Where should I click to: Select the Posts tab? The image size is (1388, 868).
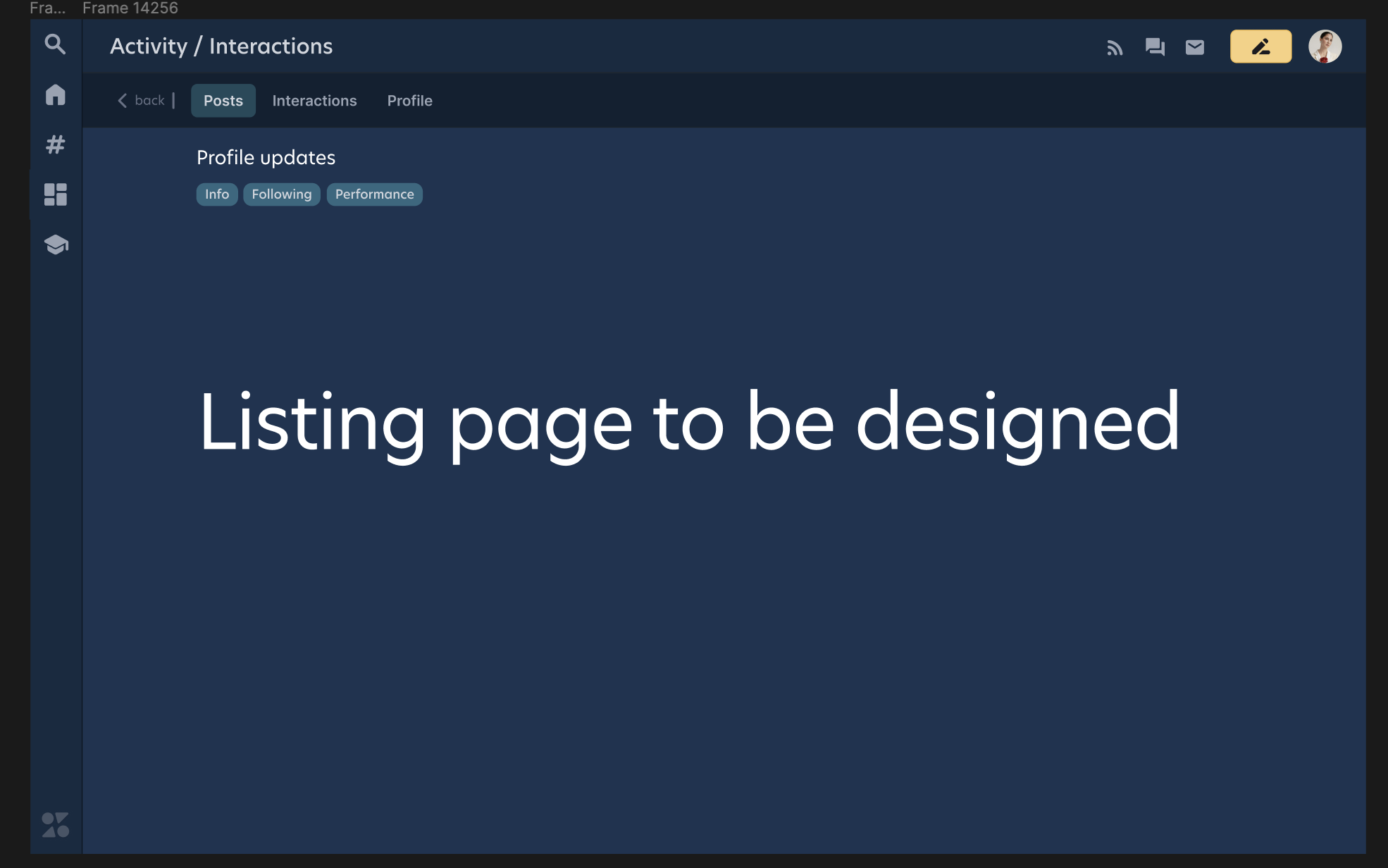(223, 100)
